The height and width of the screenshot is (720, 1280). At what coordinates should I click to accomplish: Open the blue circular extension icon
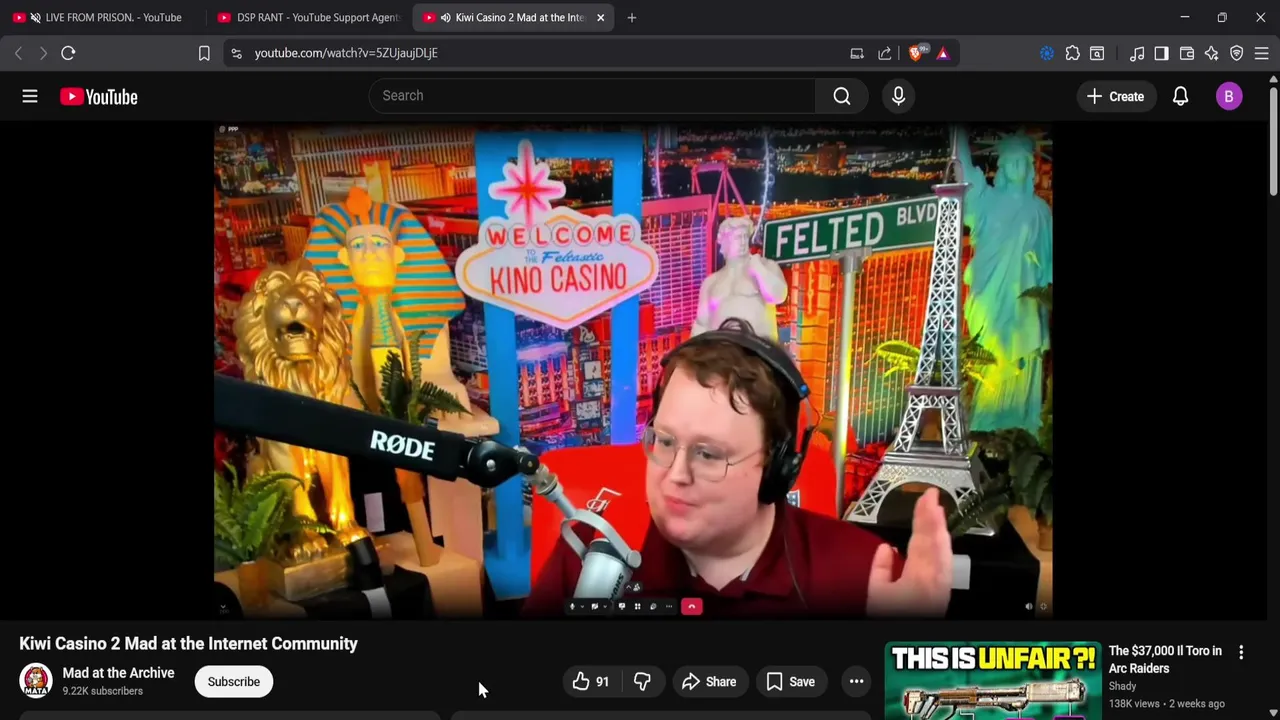1047,53
